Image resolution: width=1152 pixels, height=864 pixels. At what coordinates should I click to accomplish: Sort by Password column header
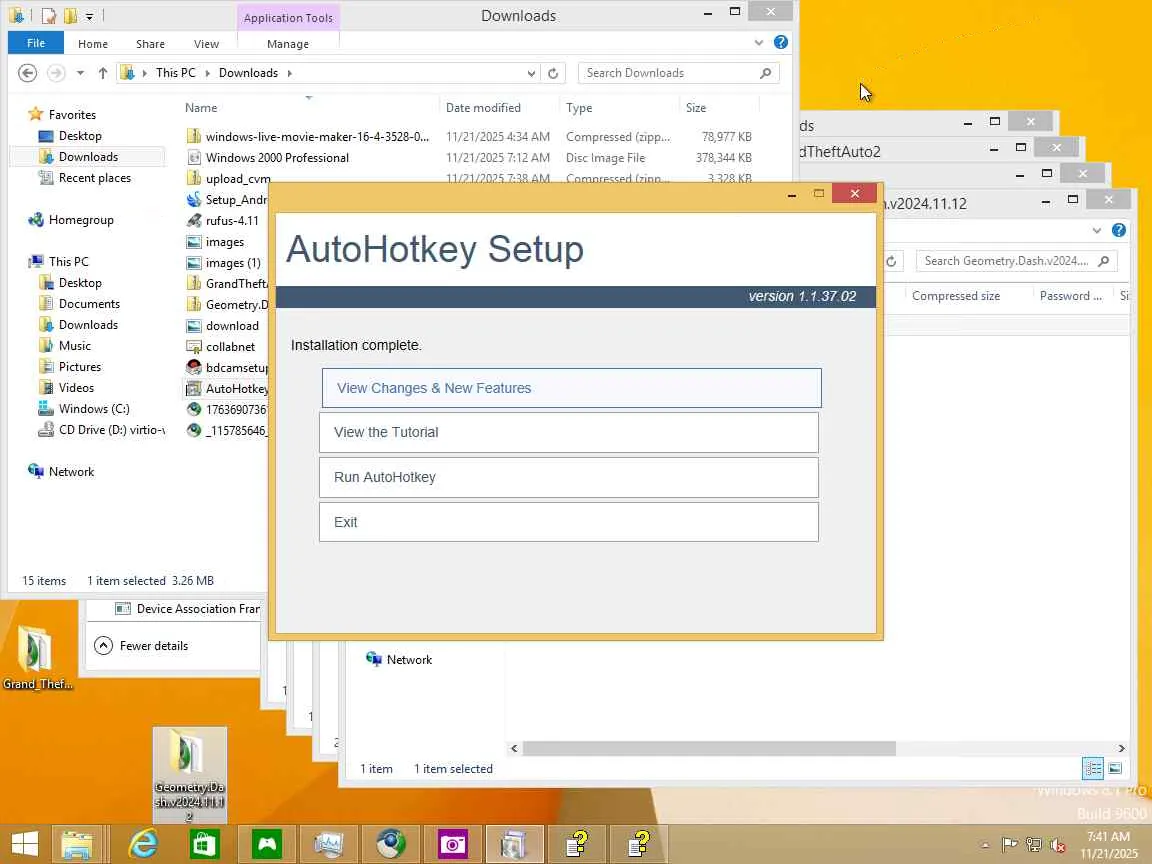click(1070, 296)
